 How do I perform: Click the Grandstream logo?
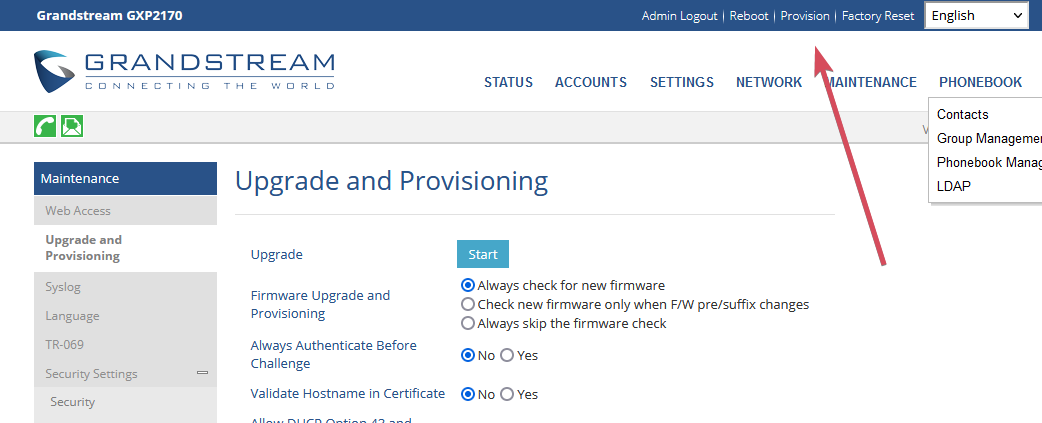(x=184, y=72)
